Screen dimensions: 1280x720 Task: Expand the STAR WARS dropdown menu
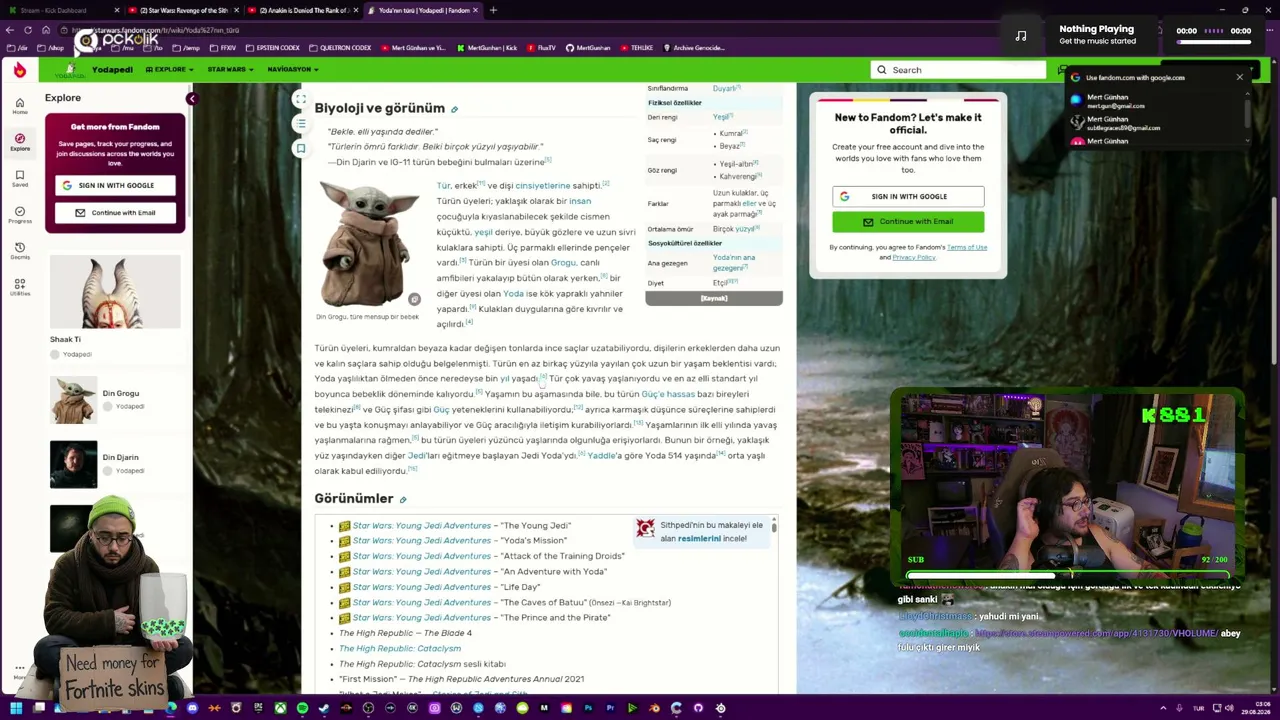[230, 70]
